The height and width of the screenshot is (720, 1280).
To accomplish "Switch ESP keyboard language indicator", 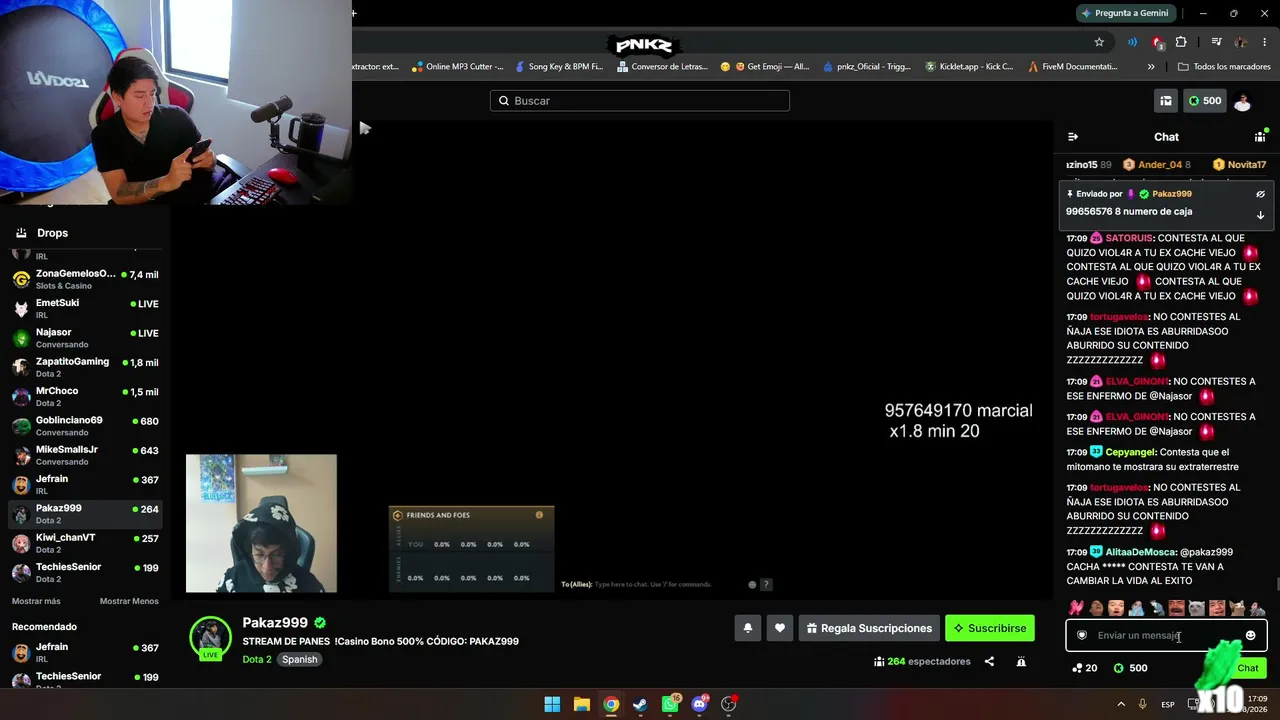I will (1168, 704).
